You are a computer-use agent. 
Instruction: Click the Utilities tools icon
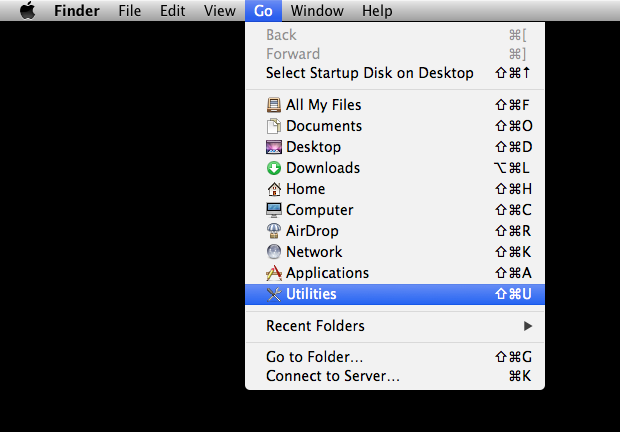pos(274,294)
